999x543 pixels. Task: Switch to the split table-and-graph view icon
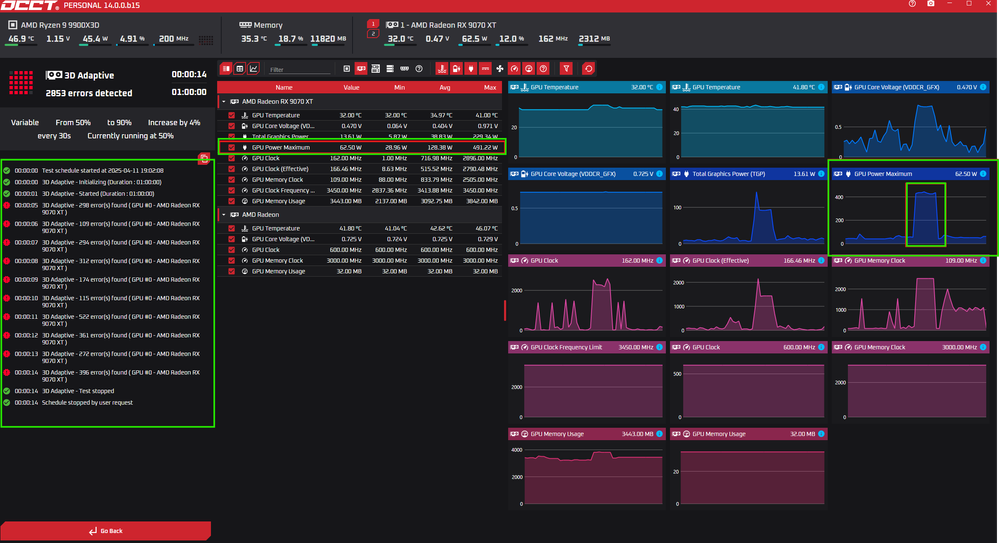click(226, 69)
